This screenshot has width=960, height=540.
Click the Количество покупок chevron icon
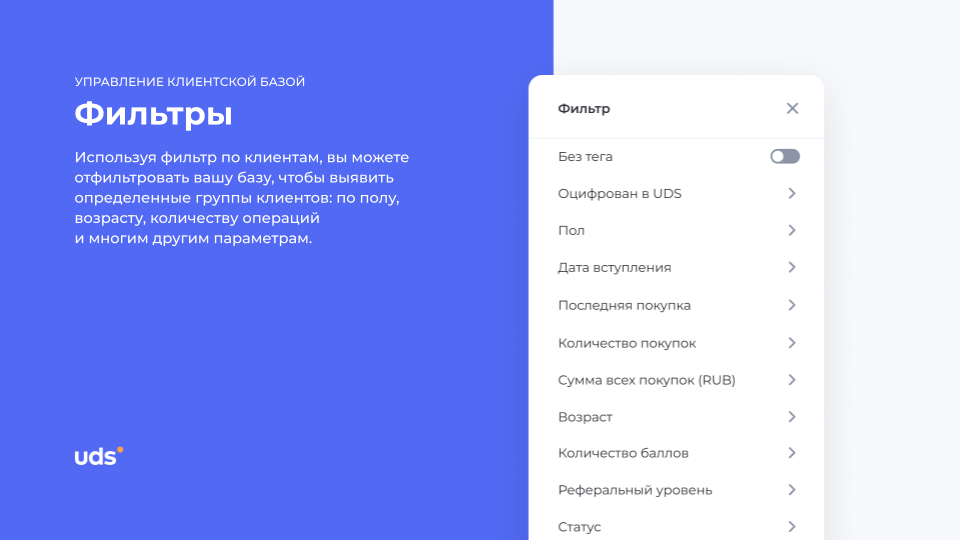(791, 343)
